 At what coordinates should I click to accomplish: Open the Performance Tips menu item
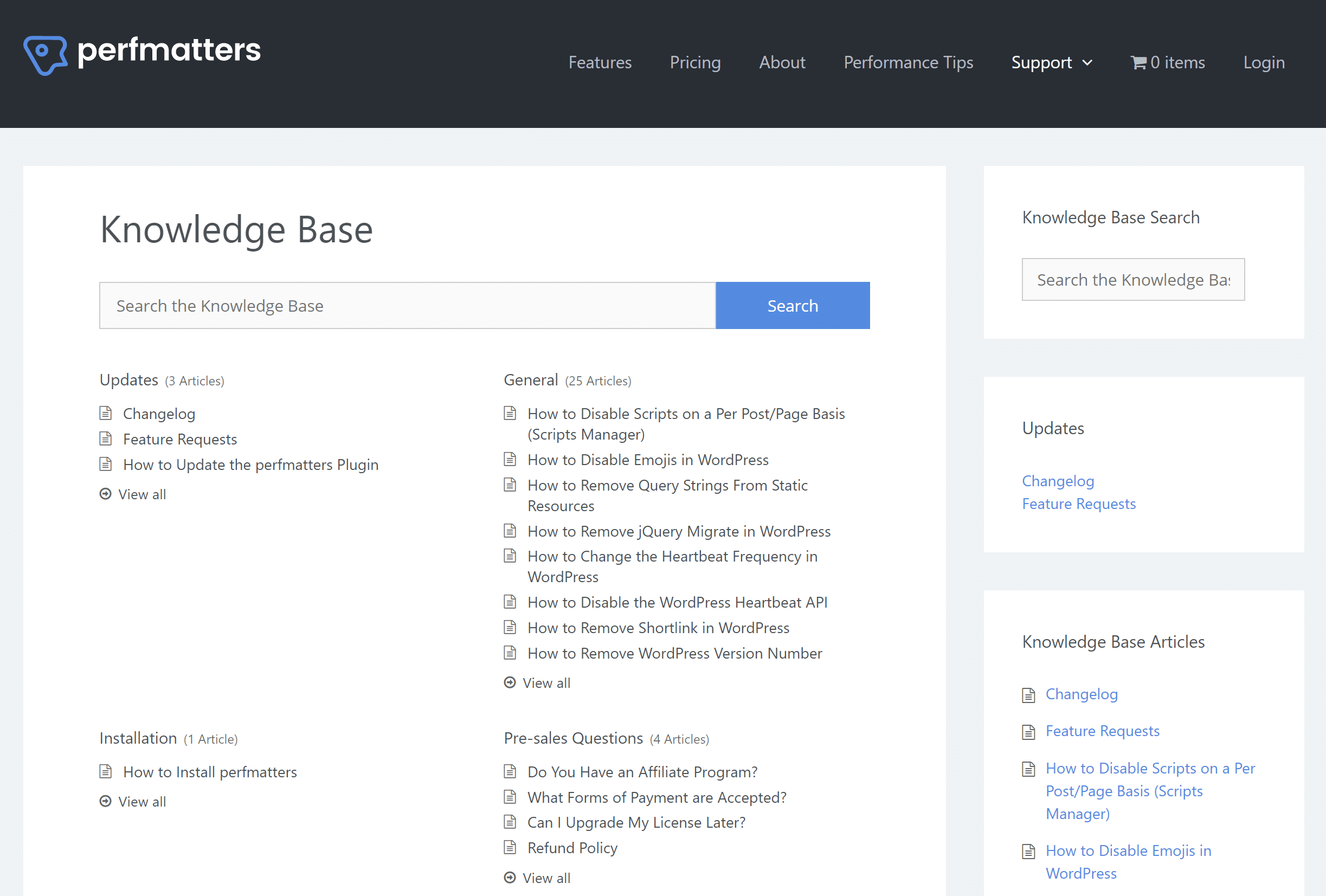907,62
